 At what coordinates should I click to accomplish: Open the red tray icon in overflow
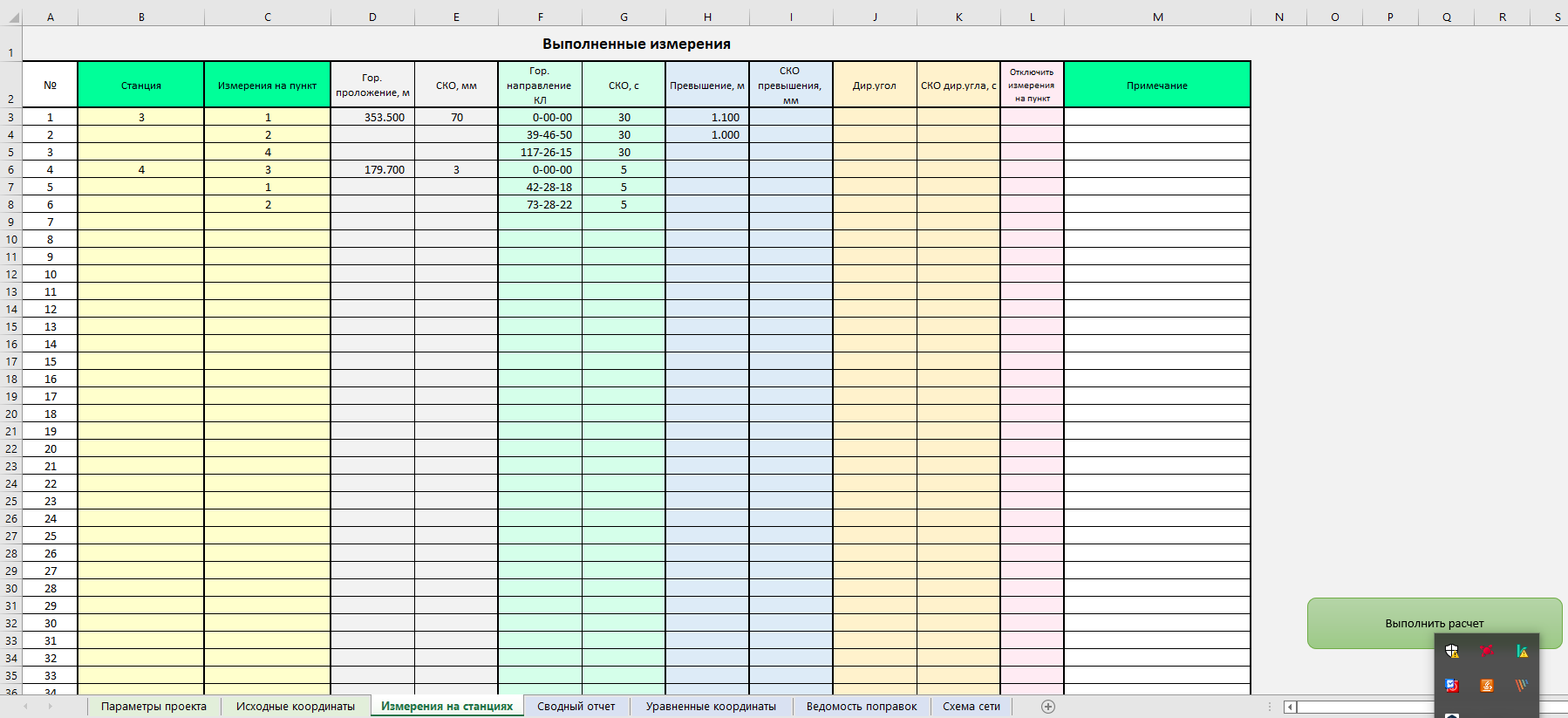[1487, 651]
